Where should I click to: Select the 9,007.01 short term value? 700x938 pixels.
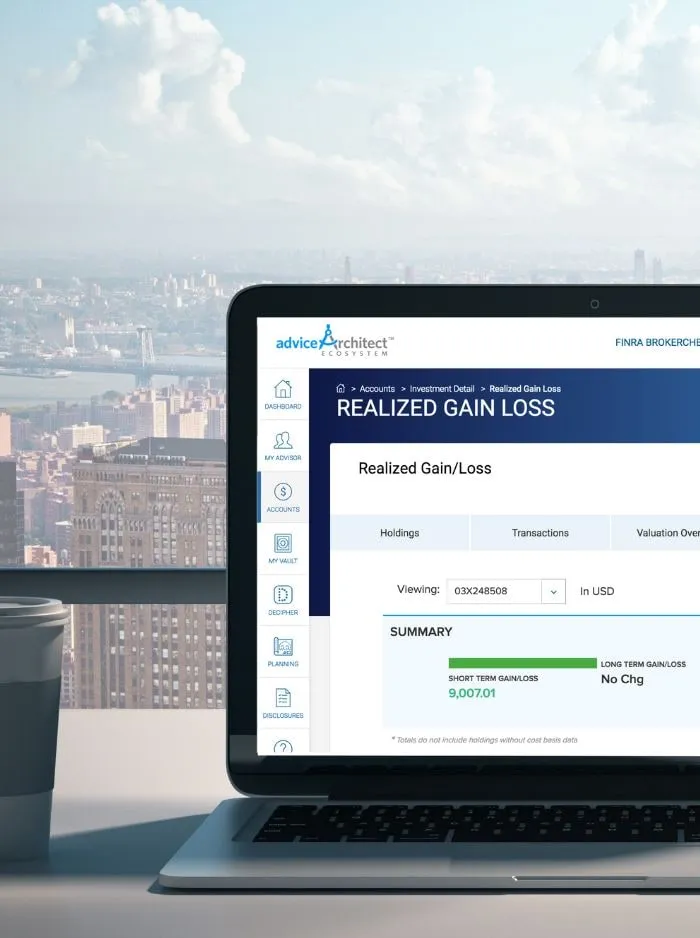pyautogui.click(x=472, y=693)
